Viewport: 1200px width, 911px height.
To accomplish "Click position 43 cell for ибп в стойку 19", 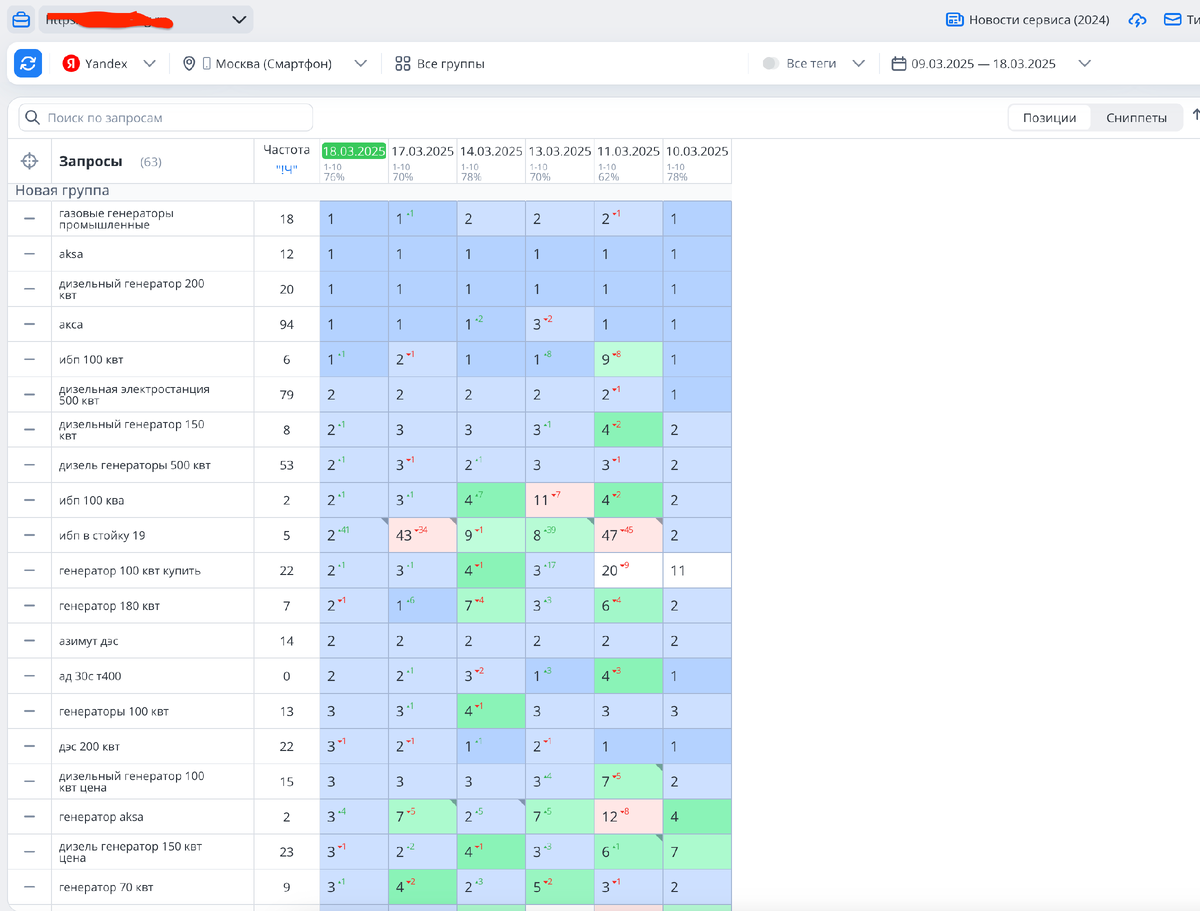I will click(x=423, y=535).
